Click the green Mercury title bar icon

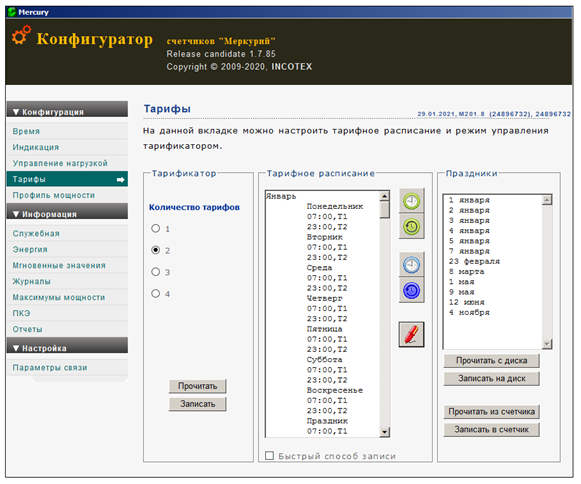click(12, 12)
